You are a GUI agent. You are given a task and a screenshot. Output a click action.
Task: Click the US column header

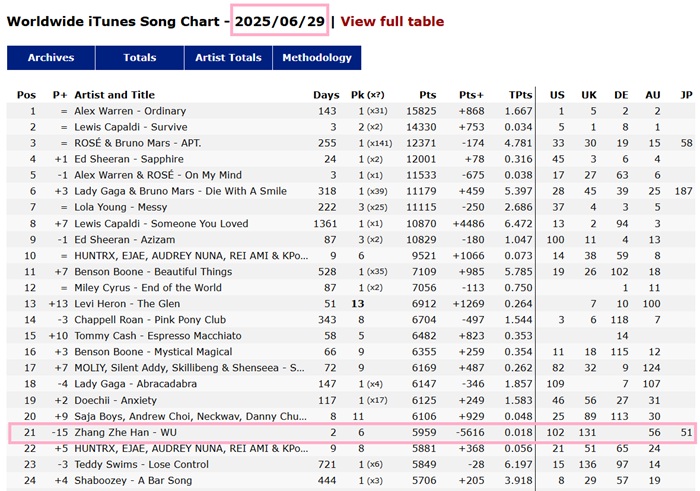coord(557,95)
